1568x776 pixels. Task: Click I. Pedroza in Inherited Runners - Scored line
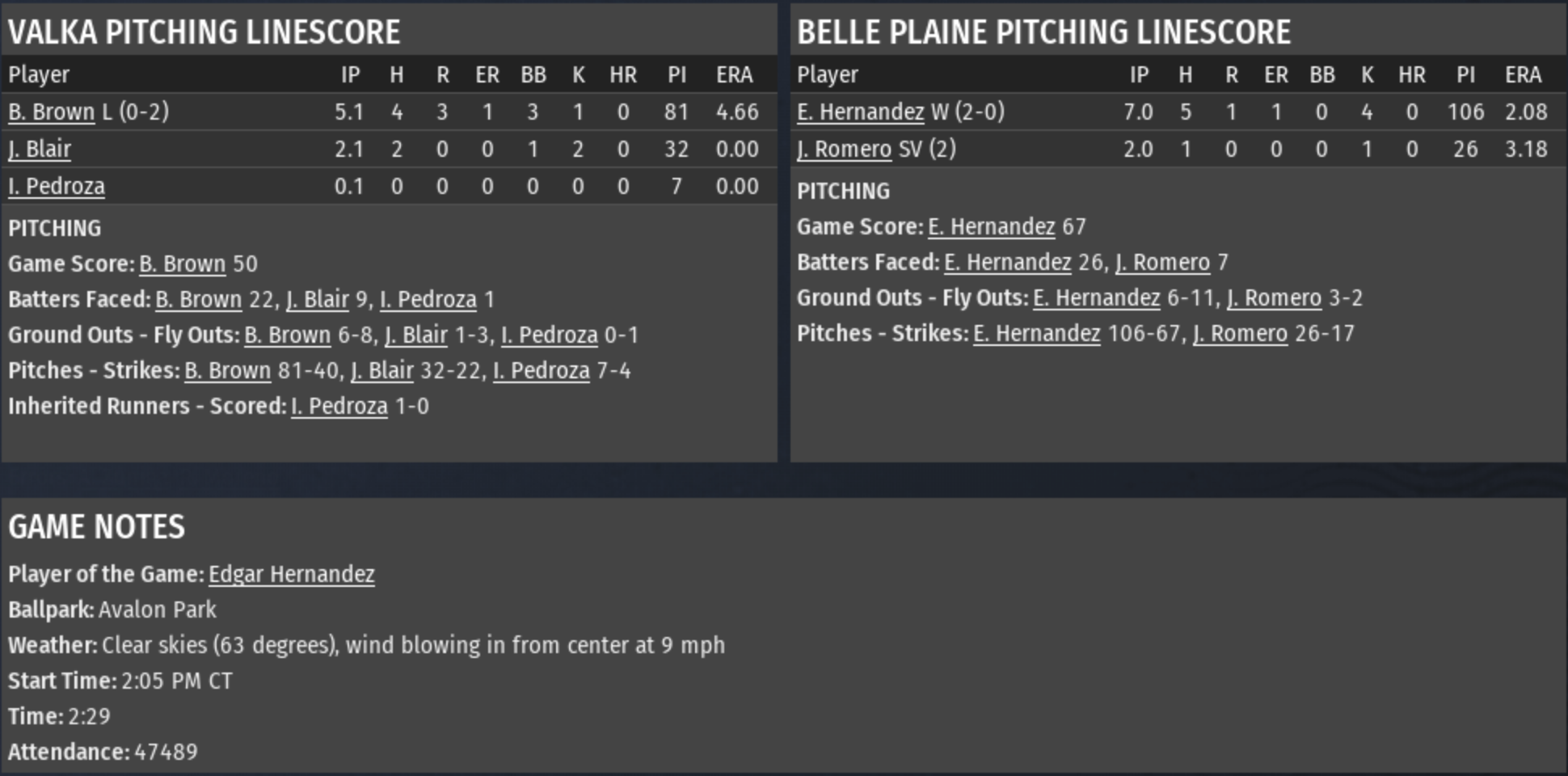pyautogui.click(x=339, y=406)
